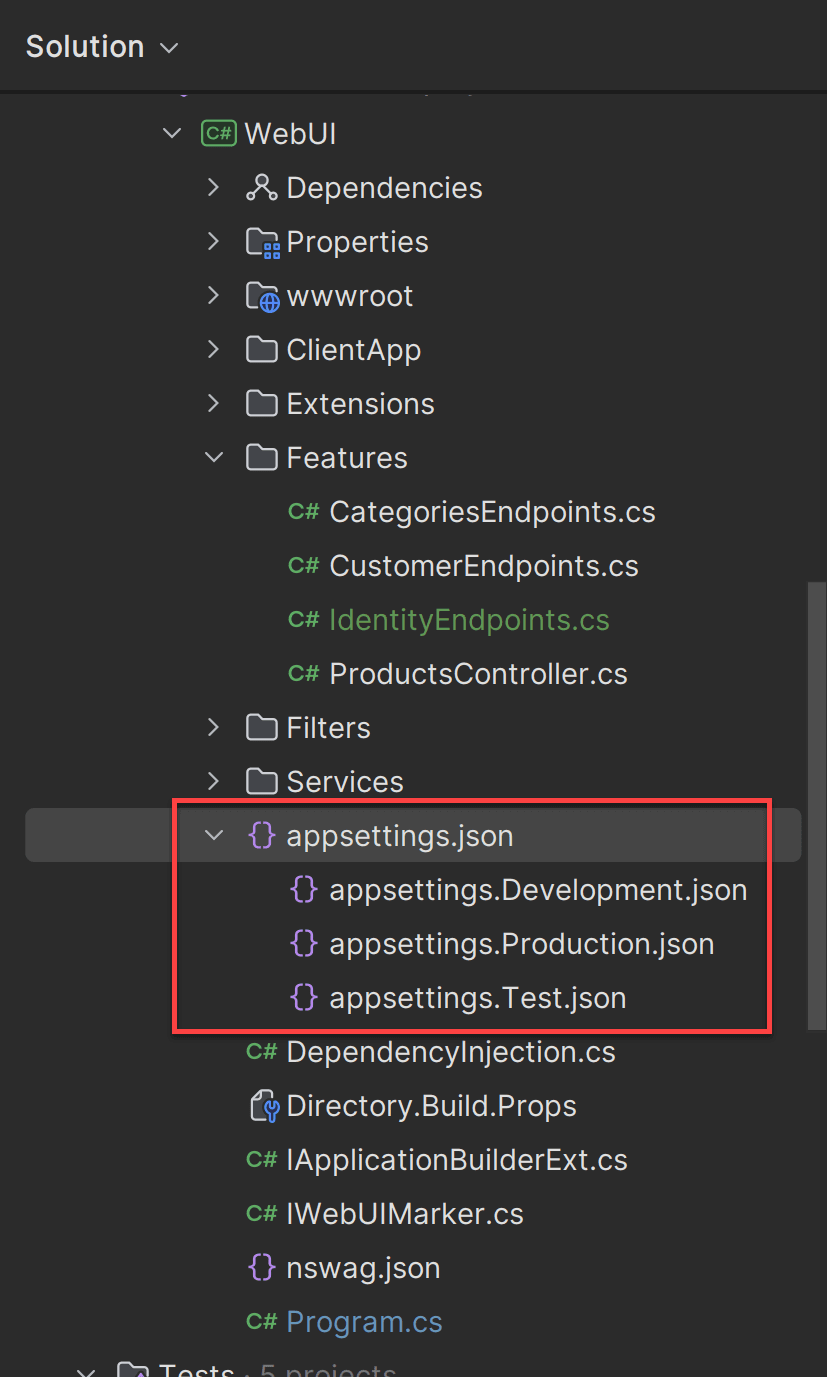Collapse the Features folder
The image size is (827, 1377).
coord(214,458)
